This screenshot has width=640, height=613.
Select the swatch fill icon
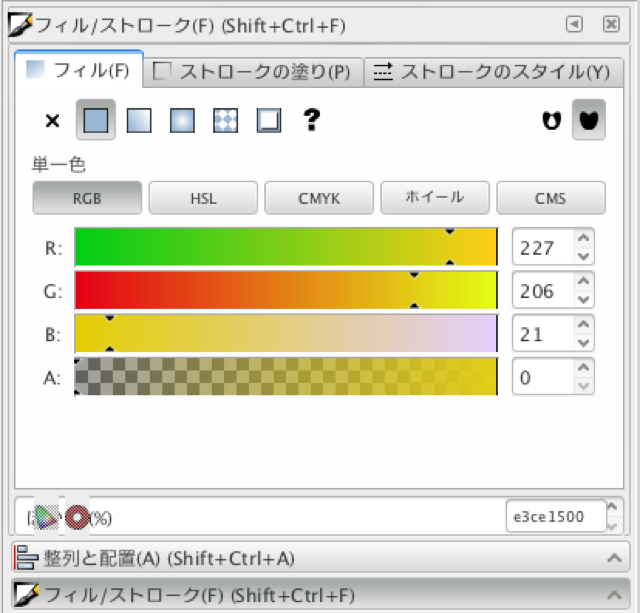268,121
